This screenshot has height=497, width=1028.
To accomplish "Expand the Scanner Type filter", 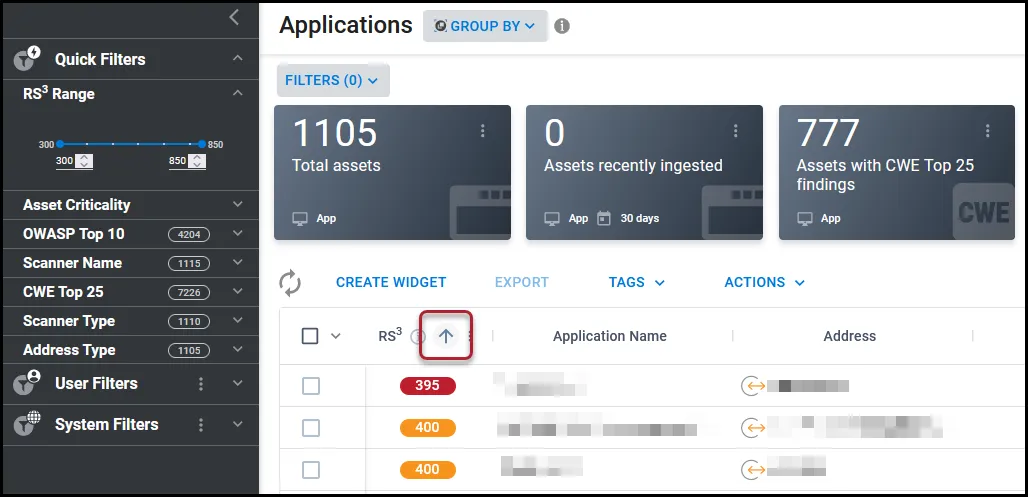I will 238,321.
